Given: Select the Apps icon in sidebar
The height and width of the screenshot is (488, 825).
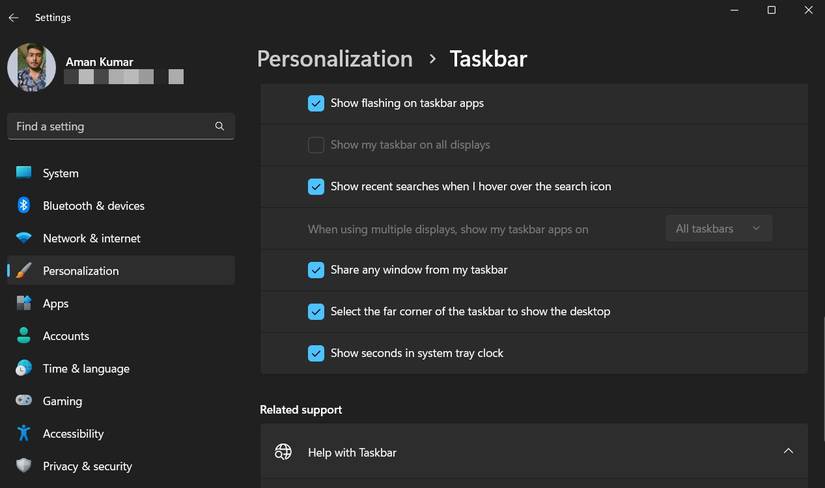Looking at the screenshot, I should (24, 303).
